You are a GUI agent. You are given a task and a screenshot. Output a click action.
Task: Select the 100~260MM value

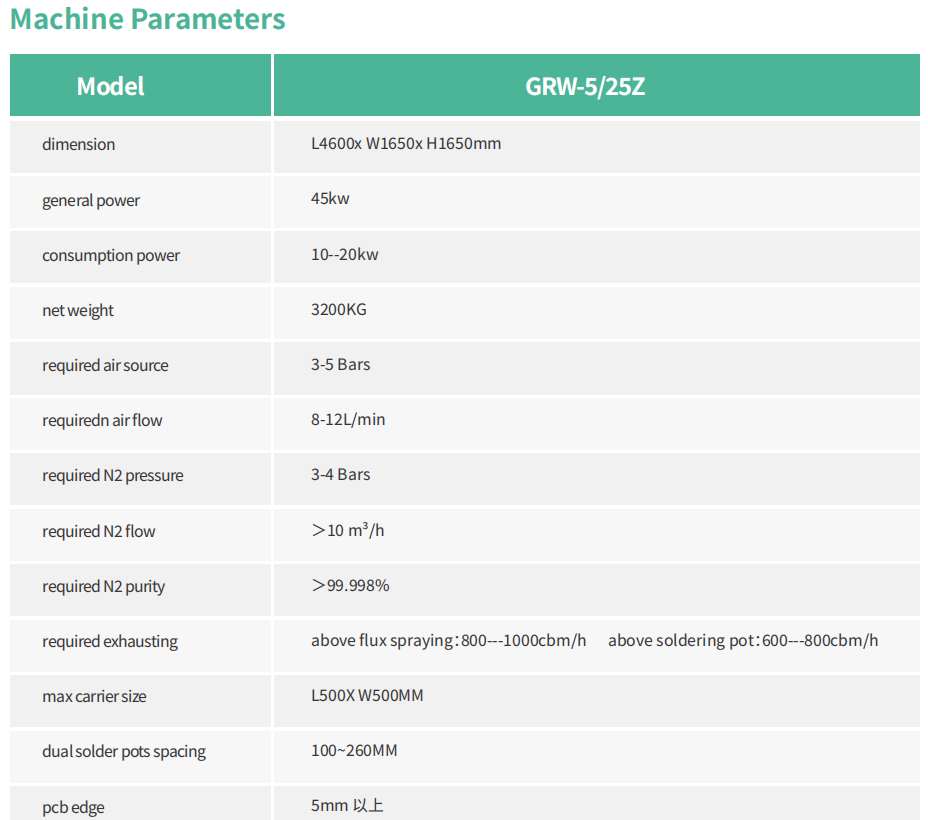coord(354,750)
